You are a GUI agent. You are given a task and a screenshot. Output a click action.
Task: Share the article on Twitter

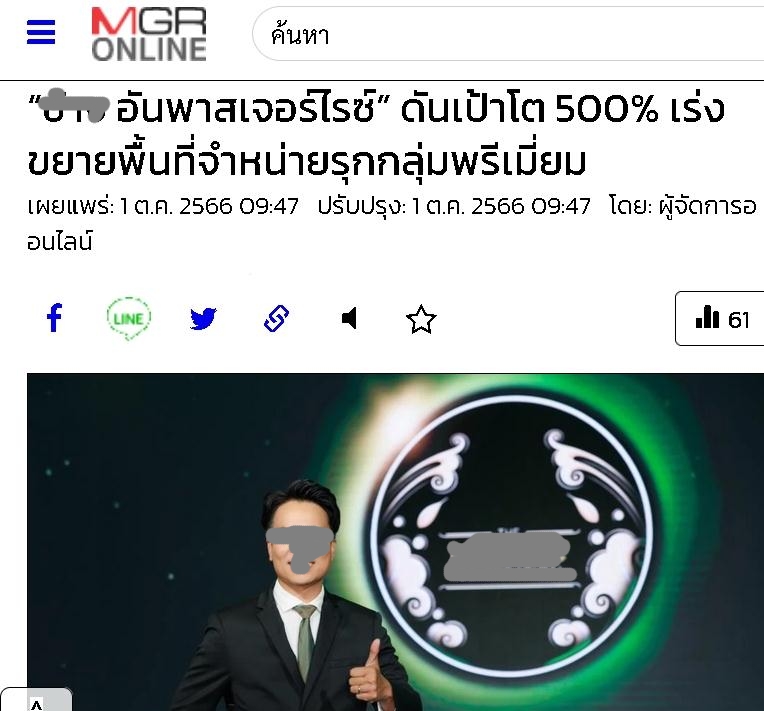coord(203,319)
